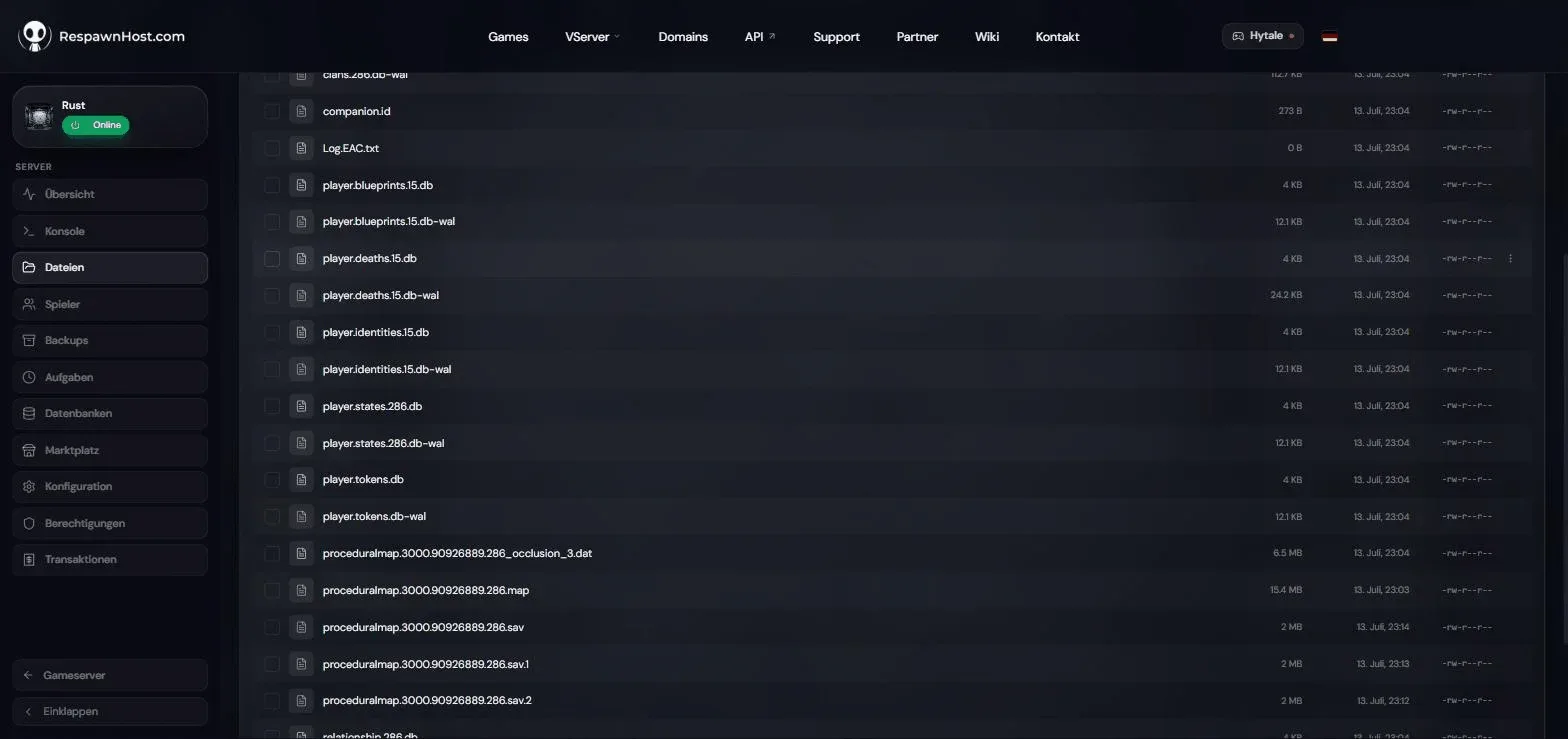Click the date 13. Juli, 23:14 entry

1383,627
